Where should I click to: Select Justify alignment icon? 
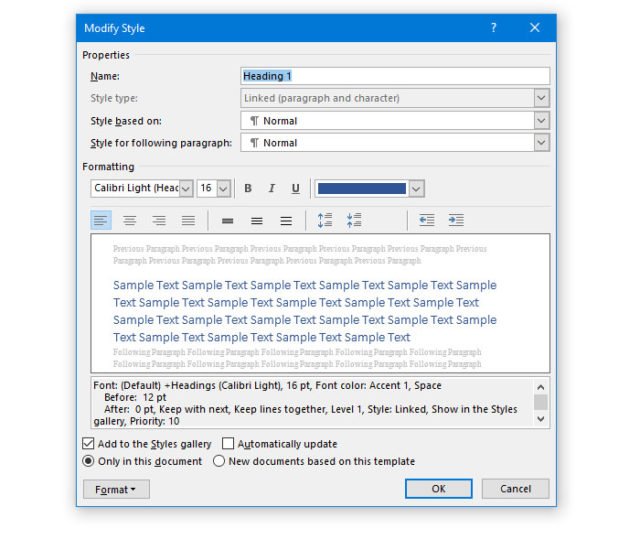(x=188, y=220)
